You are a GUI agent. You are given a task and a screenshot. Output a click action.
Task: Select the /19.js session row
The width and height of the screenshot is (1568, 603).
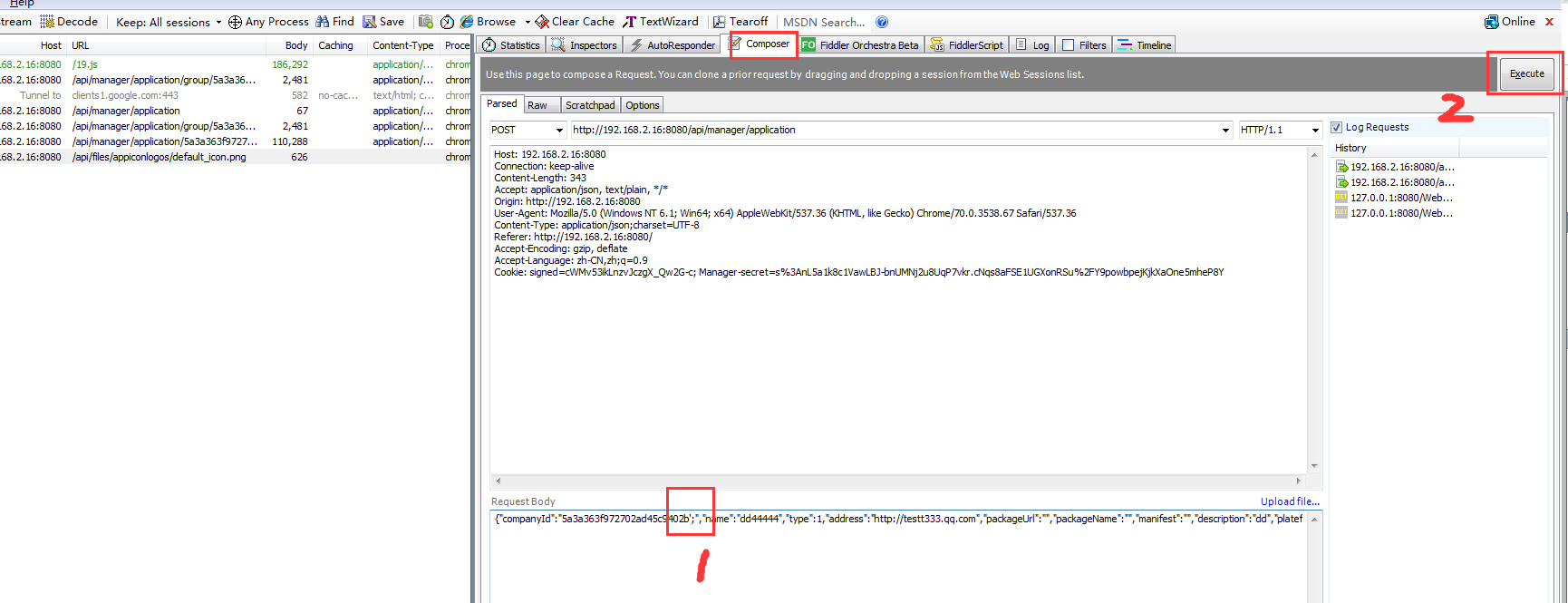pos(236,64)
